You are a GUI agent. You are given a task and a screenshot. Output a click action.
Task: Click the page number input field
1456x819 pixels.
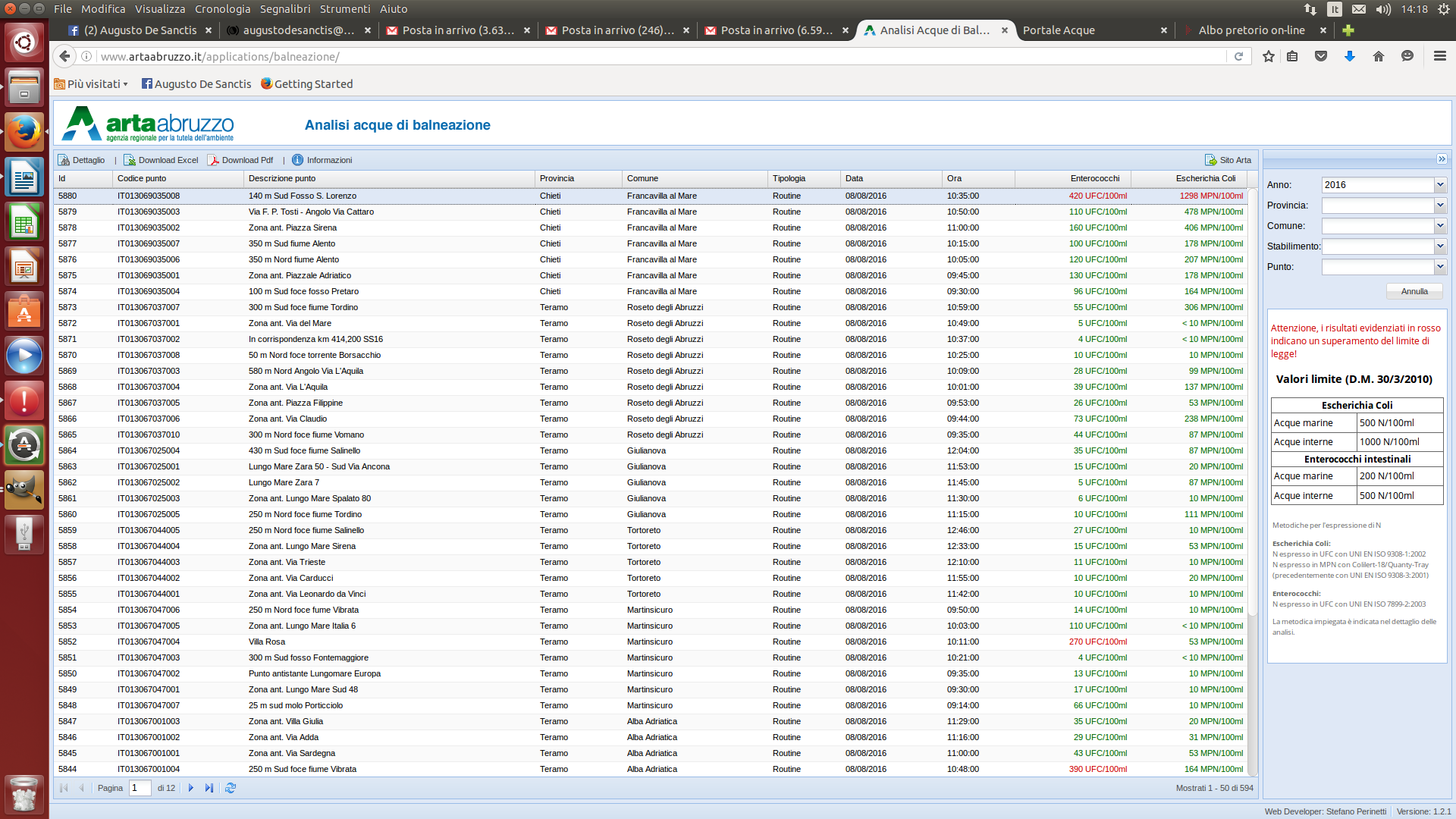pyautogui.click(x=140, y=788)
